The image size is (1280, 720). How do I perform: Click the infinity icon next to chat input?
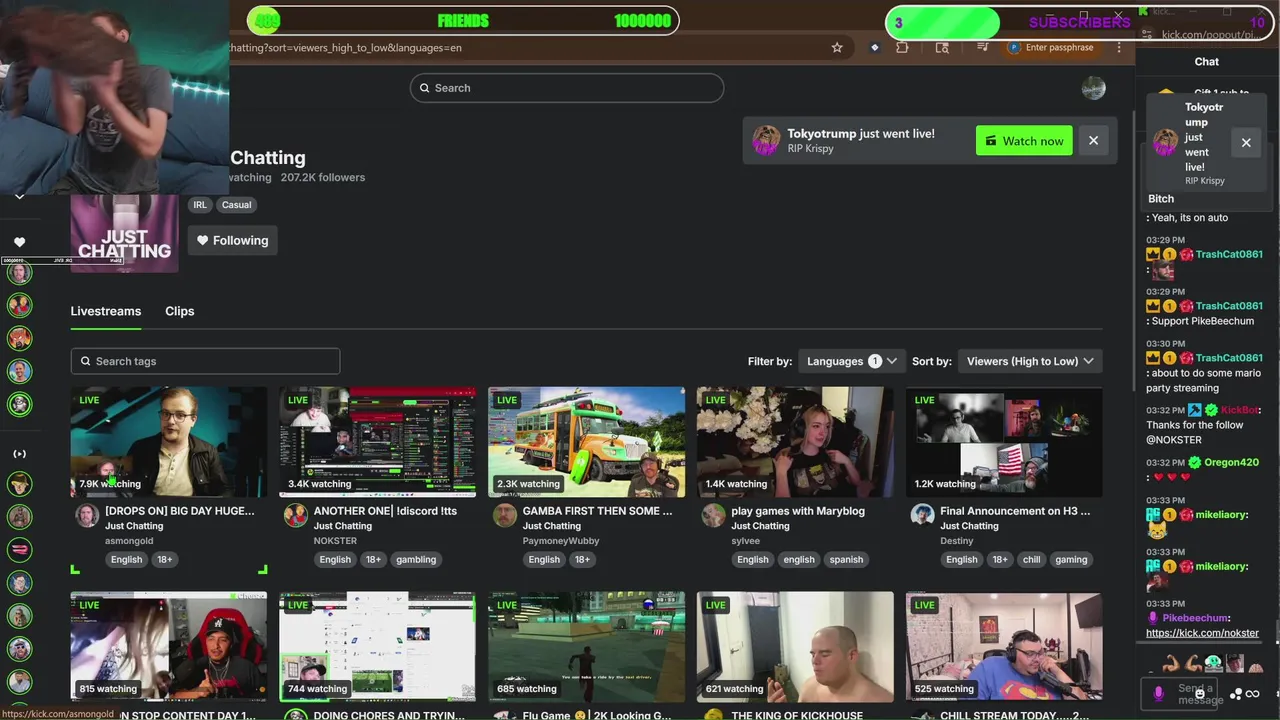pos(1253,694)
